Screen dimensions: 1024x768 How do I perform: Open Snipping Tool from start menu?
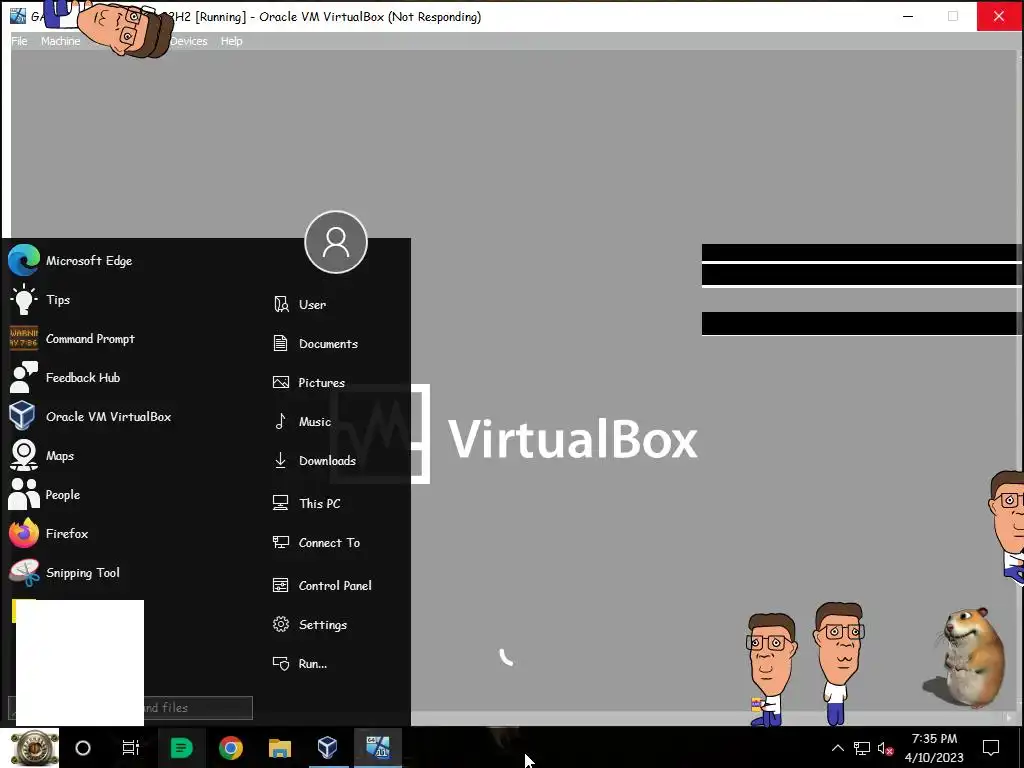tap(64, 573)
